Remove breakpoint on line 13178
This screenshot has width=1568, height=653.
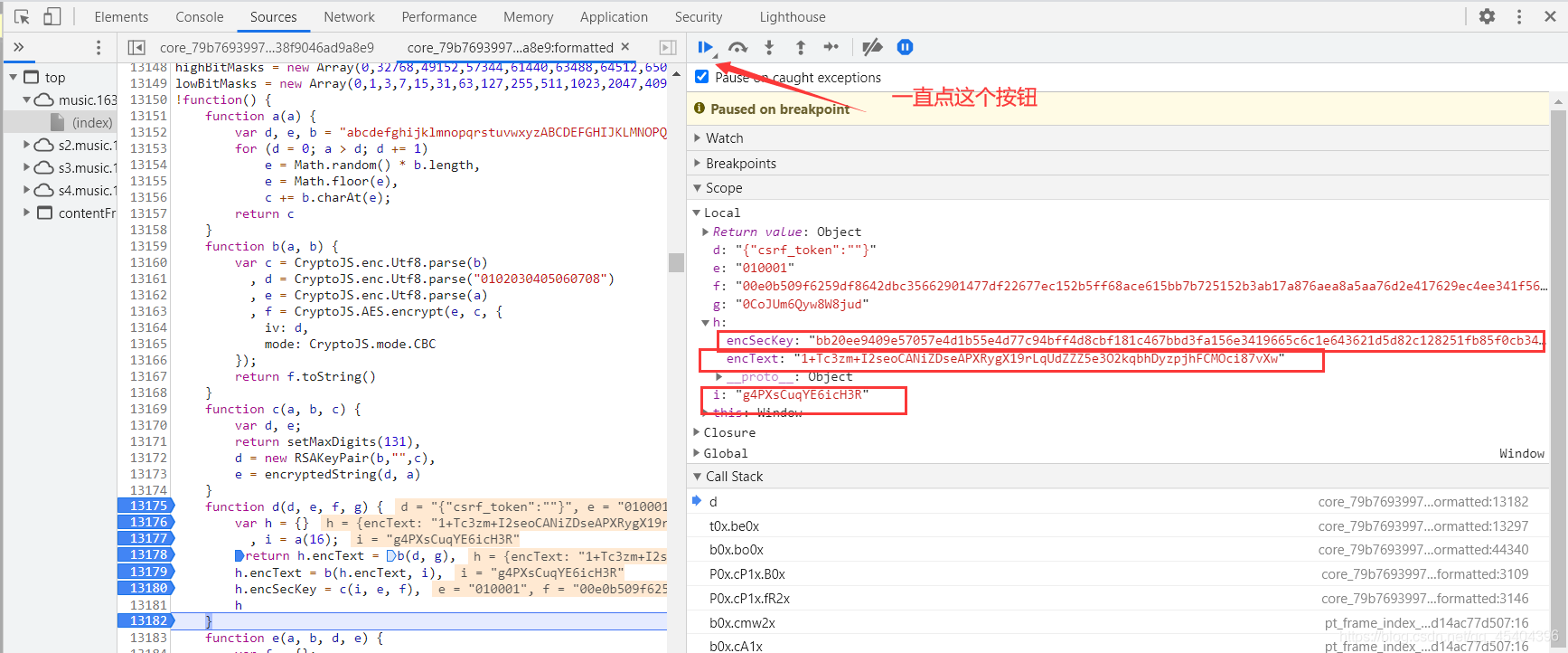[146, 555]
